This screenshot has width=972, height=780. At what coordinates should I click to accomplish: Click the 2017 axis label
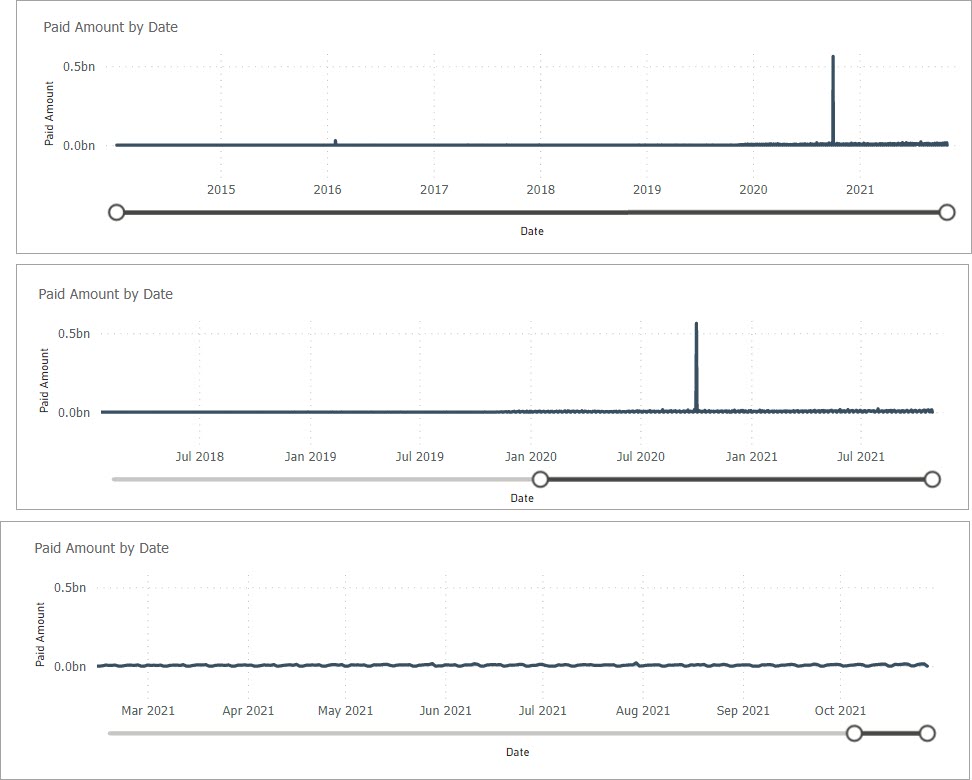[x=434, y=190]
